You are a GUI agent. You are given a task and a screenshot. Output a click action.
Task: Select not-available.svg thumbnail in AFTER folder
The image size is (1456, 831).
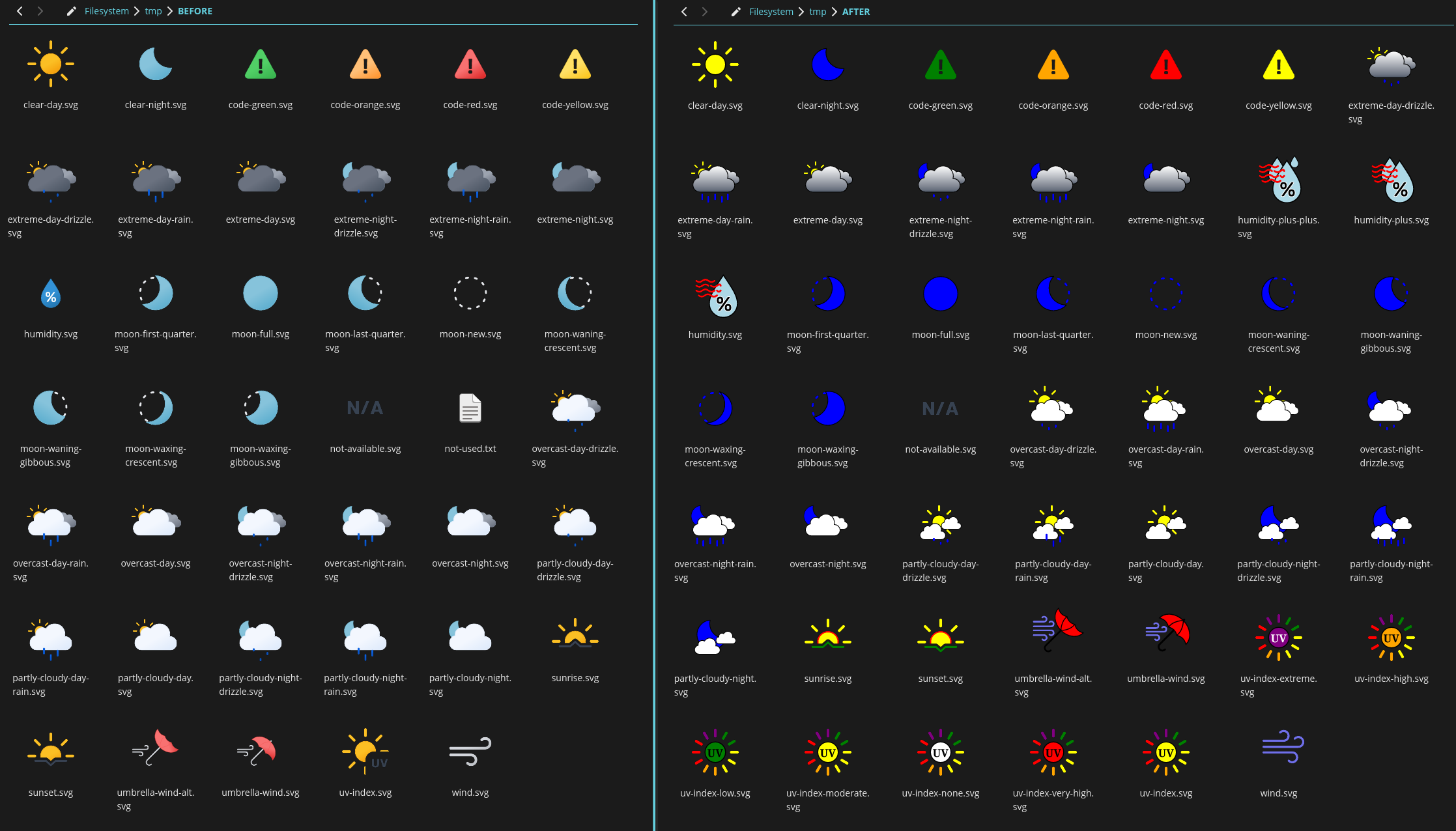[940, 408]
